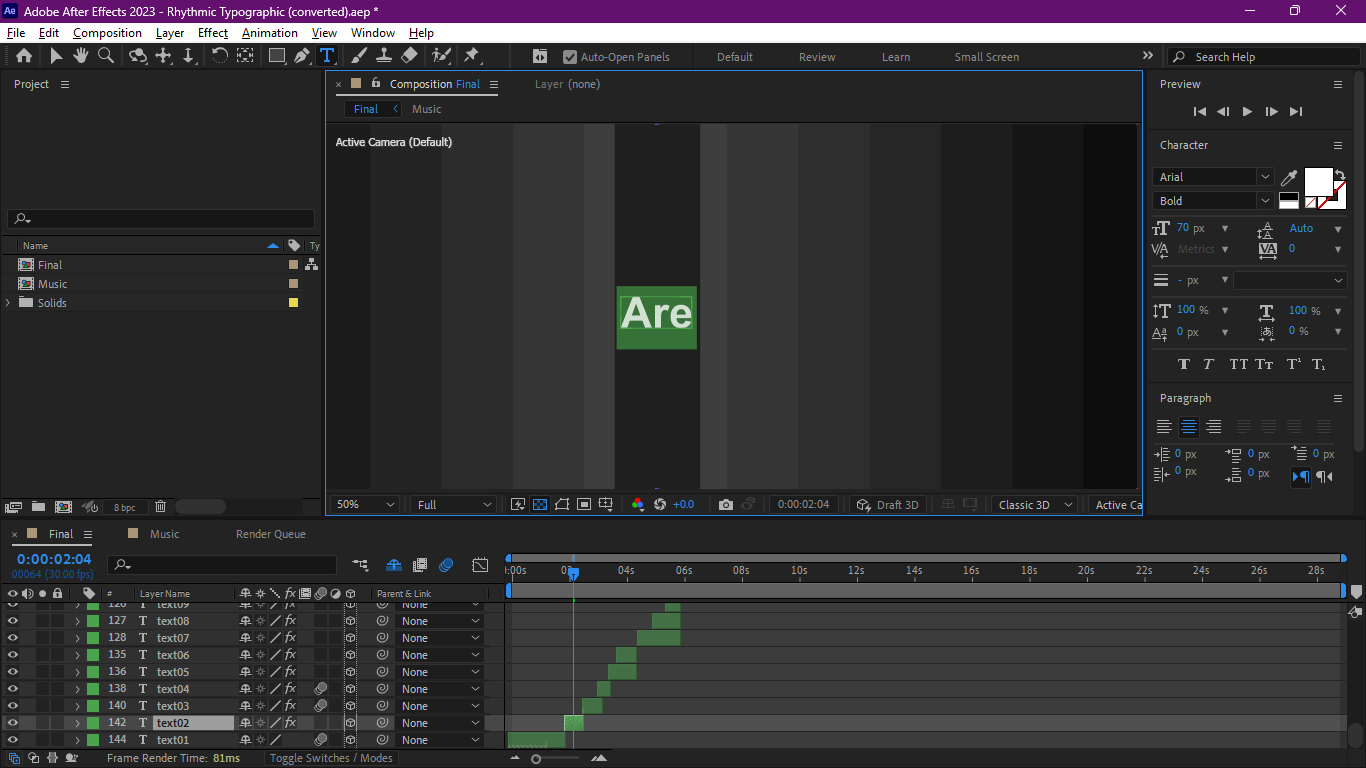Switch to Render Queue tab
Screen dimensions: 1366x768
click(271, 534)
